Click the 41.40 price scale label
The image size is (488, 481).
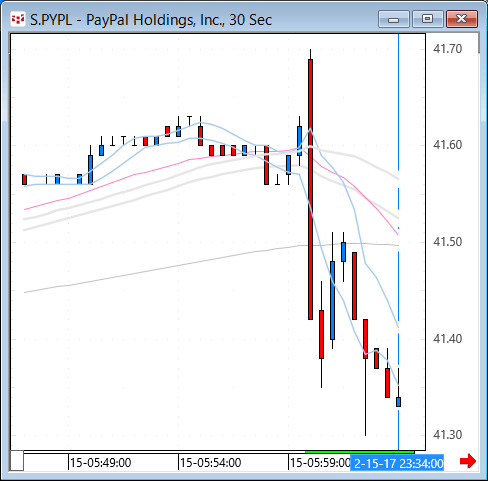point(447,339)
